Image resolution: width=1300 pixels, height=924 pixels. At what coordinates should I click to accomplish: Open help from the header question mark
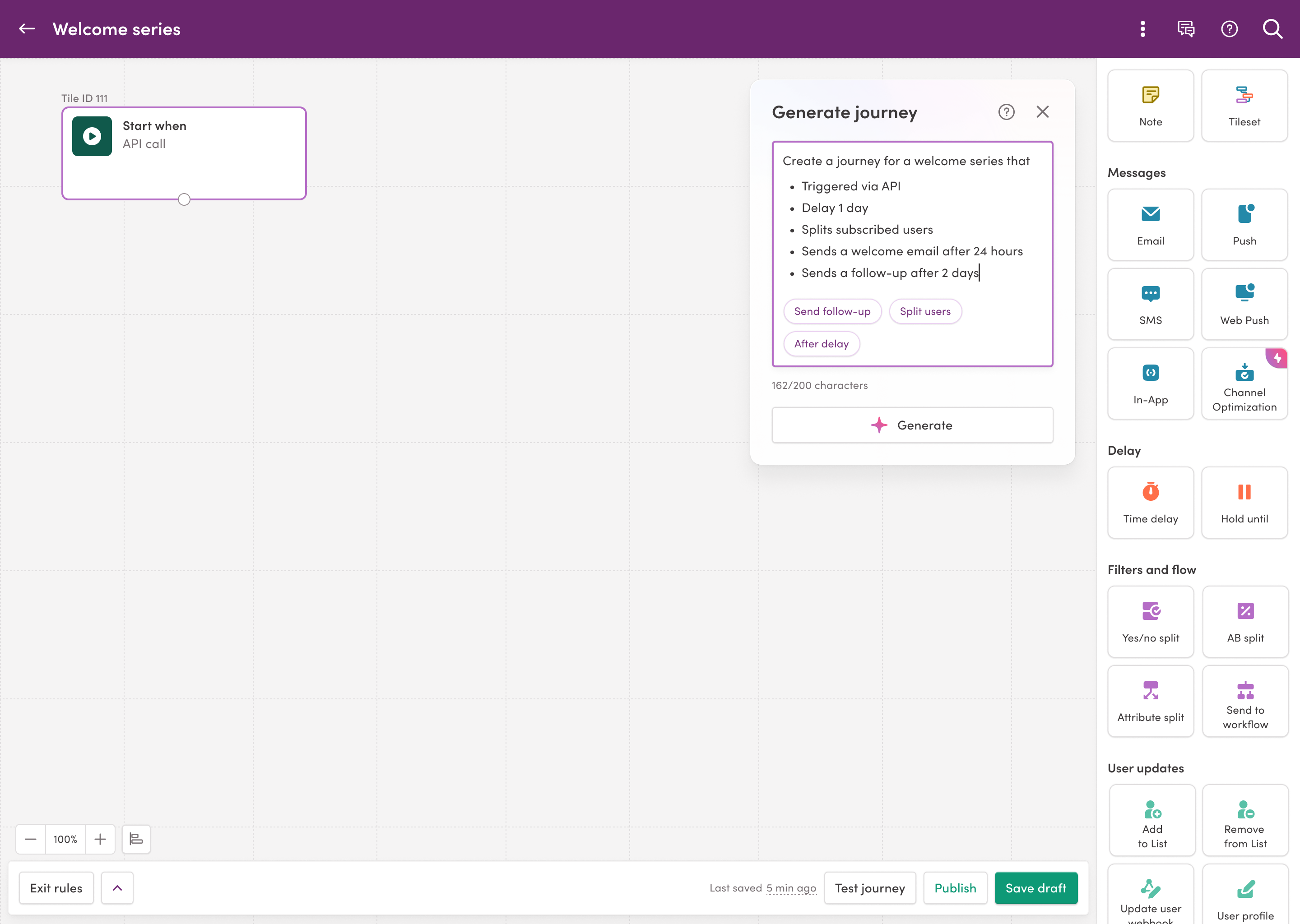coord(1230,29)
